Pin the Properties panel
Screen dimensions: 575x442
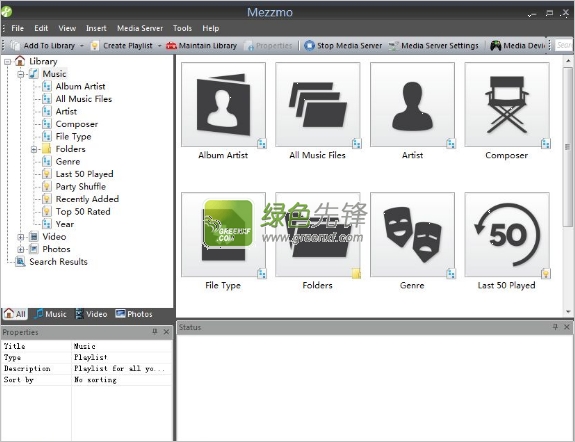coord(155,332)
